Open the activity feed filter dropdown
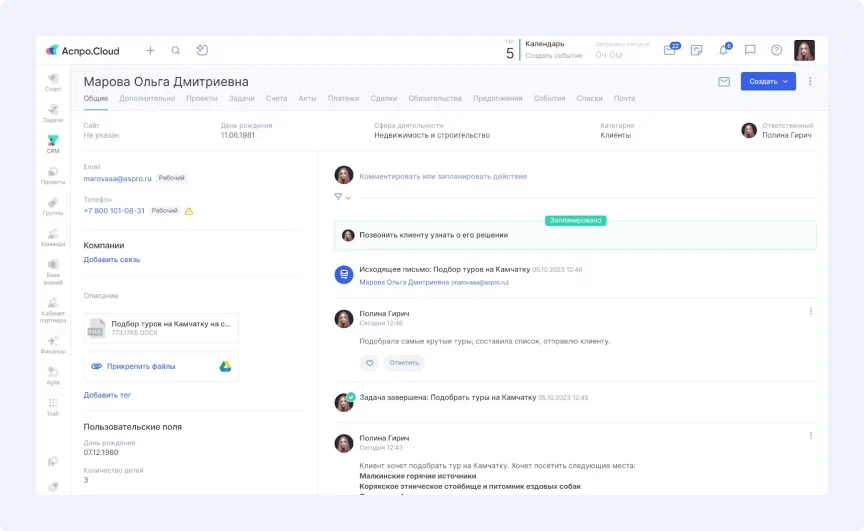This screenshot has width=864, height=531. point(342,197)
